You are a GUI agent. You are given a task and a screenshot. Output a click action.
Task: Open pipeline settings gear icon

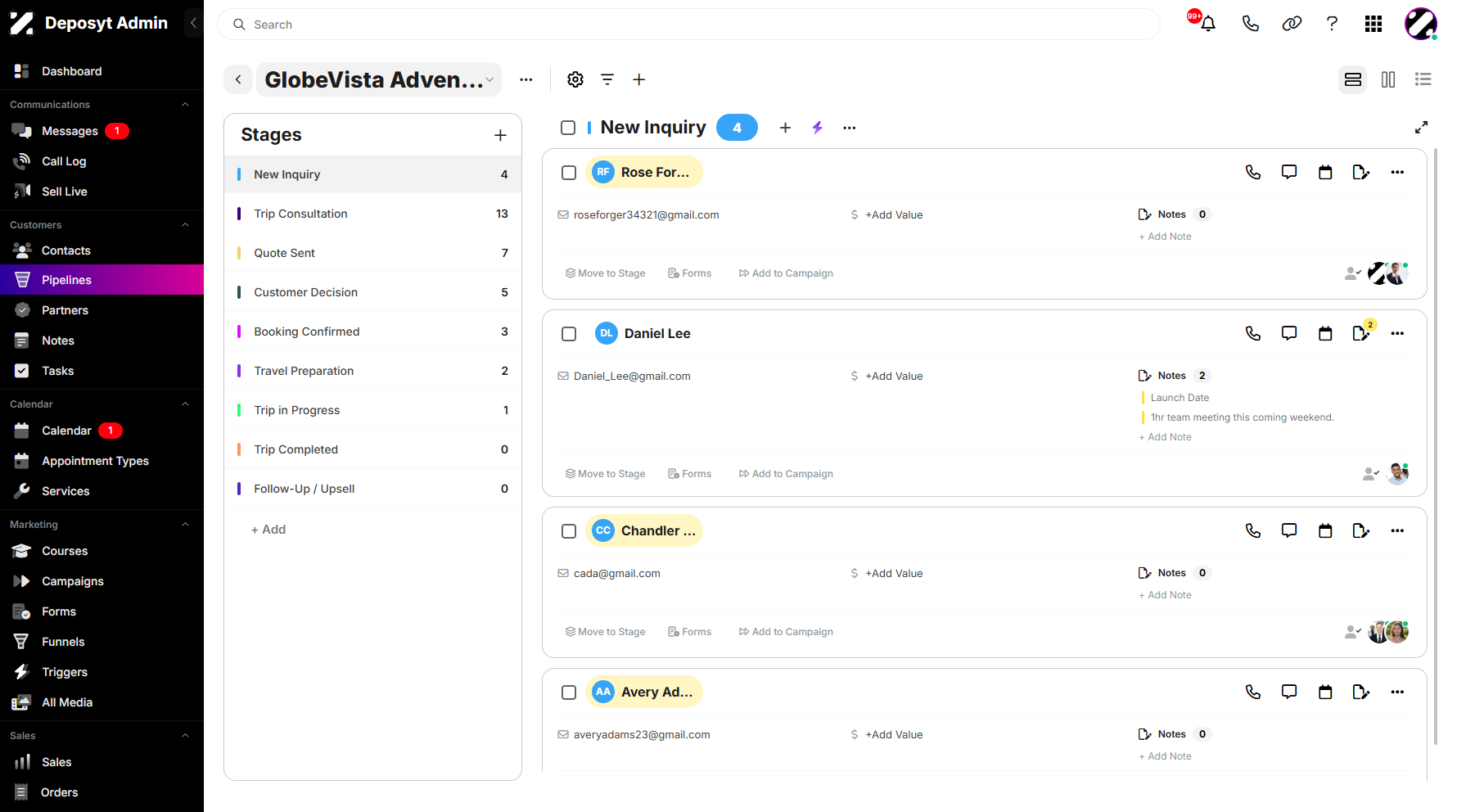coord(575,79)
